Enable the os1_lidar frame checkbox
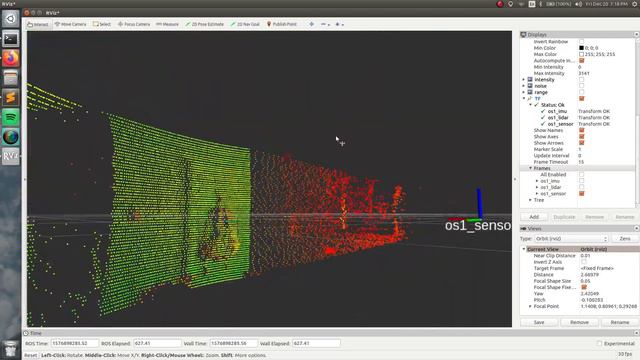This screenshot has width=640, height=360. click(581, 187)
